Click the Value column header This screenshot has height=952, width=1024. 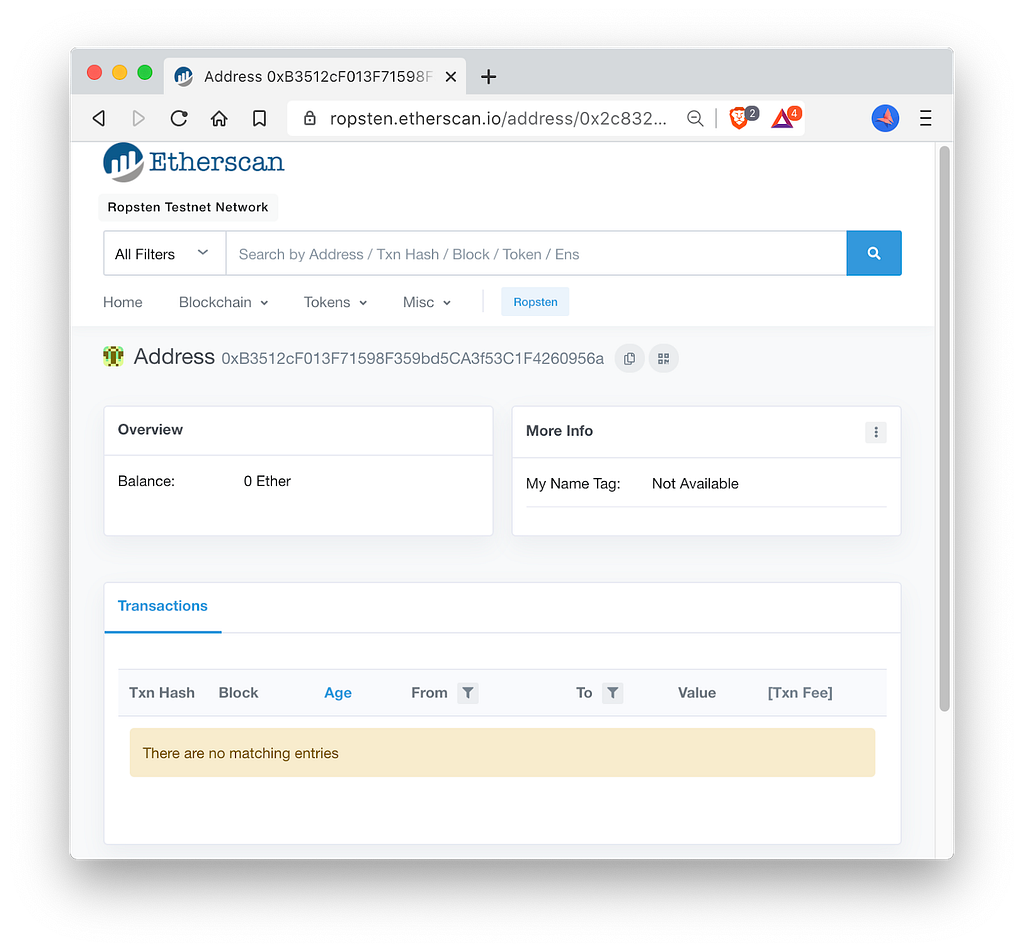coord(697,693)
